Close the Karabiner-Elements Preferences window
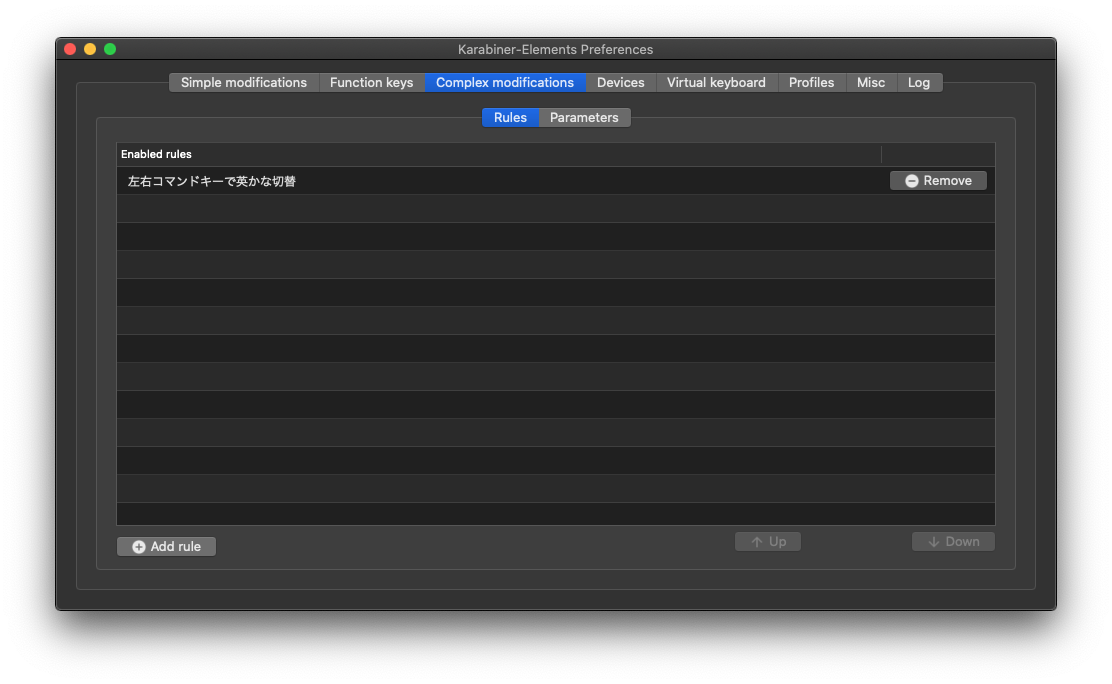The width and height of the screenshot is (1112, 684). [70, 49]
